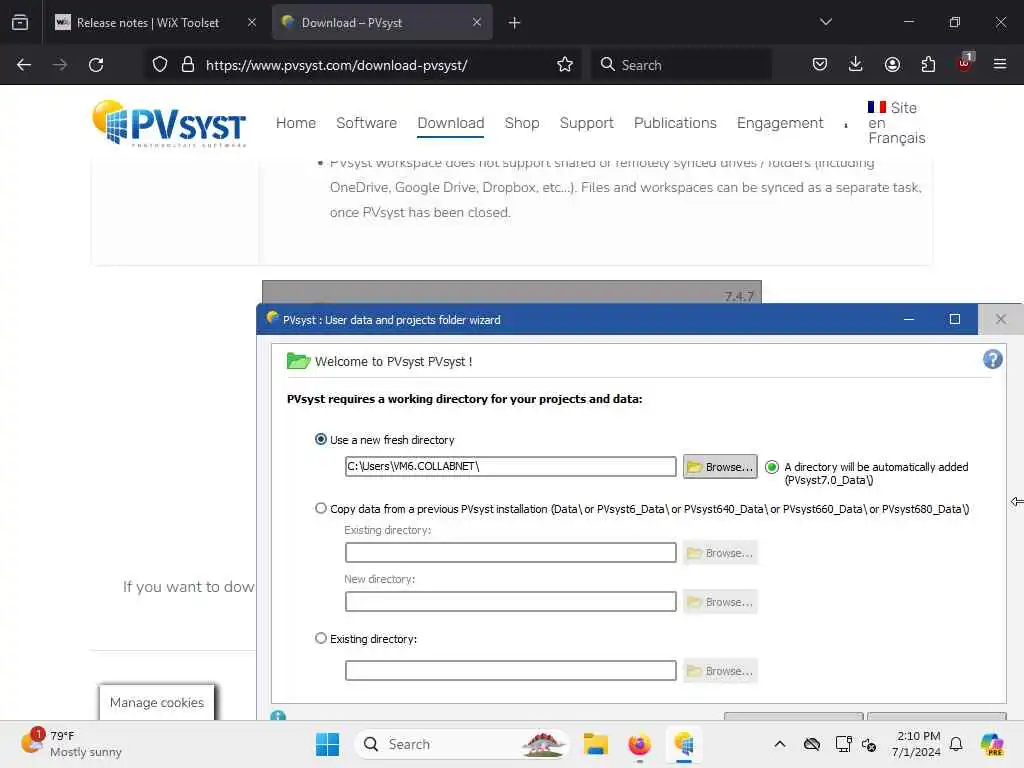Open a new browser tab

tap(514, 23)
